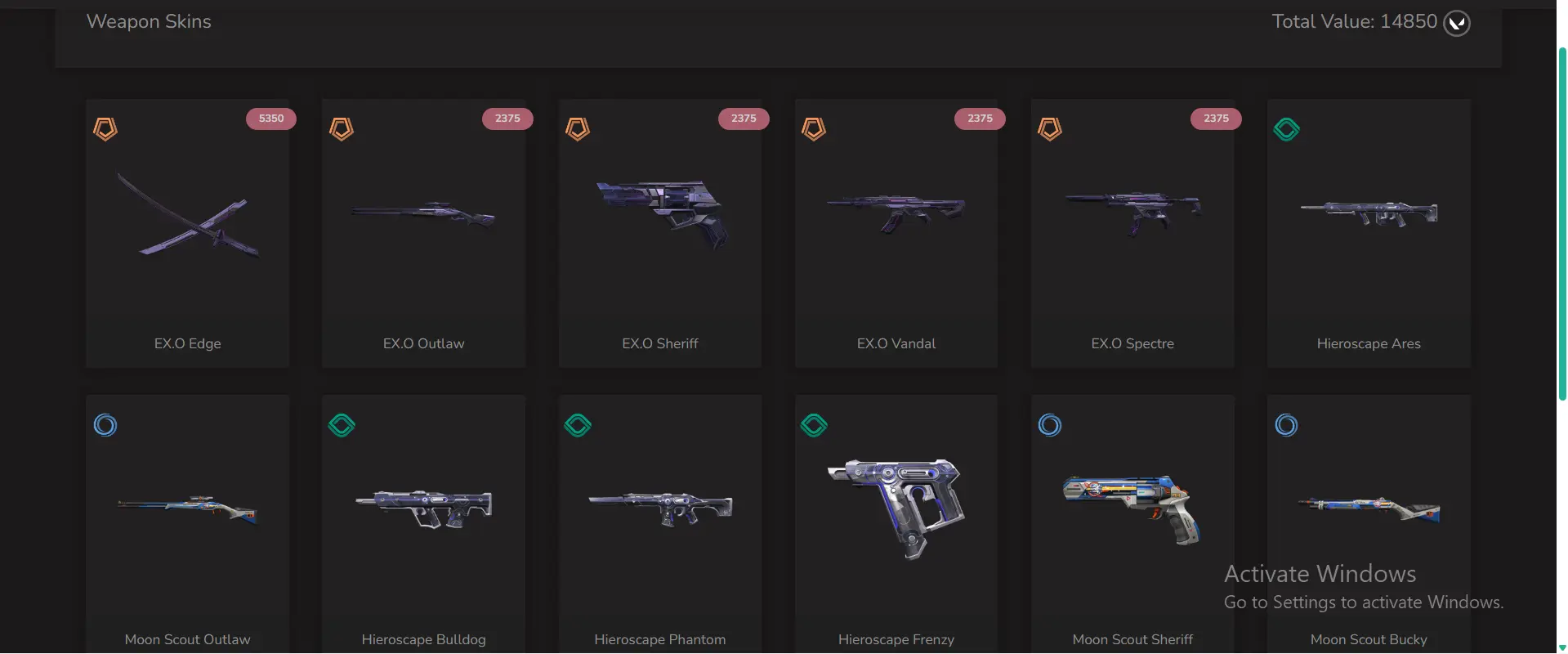Click the Weapon Skins section heading
The height and width of the screenshot is (654, 1568).
[x=149, y=21]
